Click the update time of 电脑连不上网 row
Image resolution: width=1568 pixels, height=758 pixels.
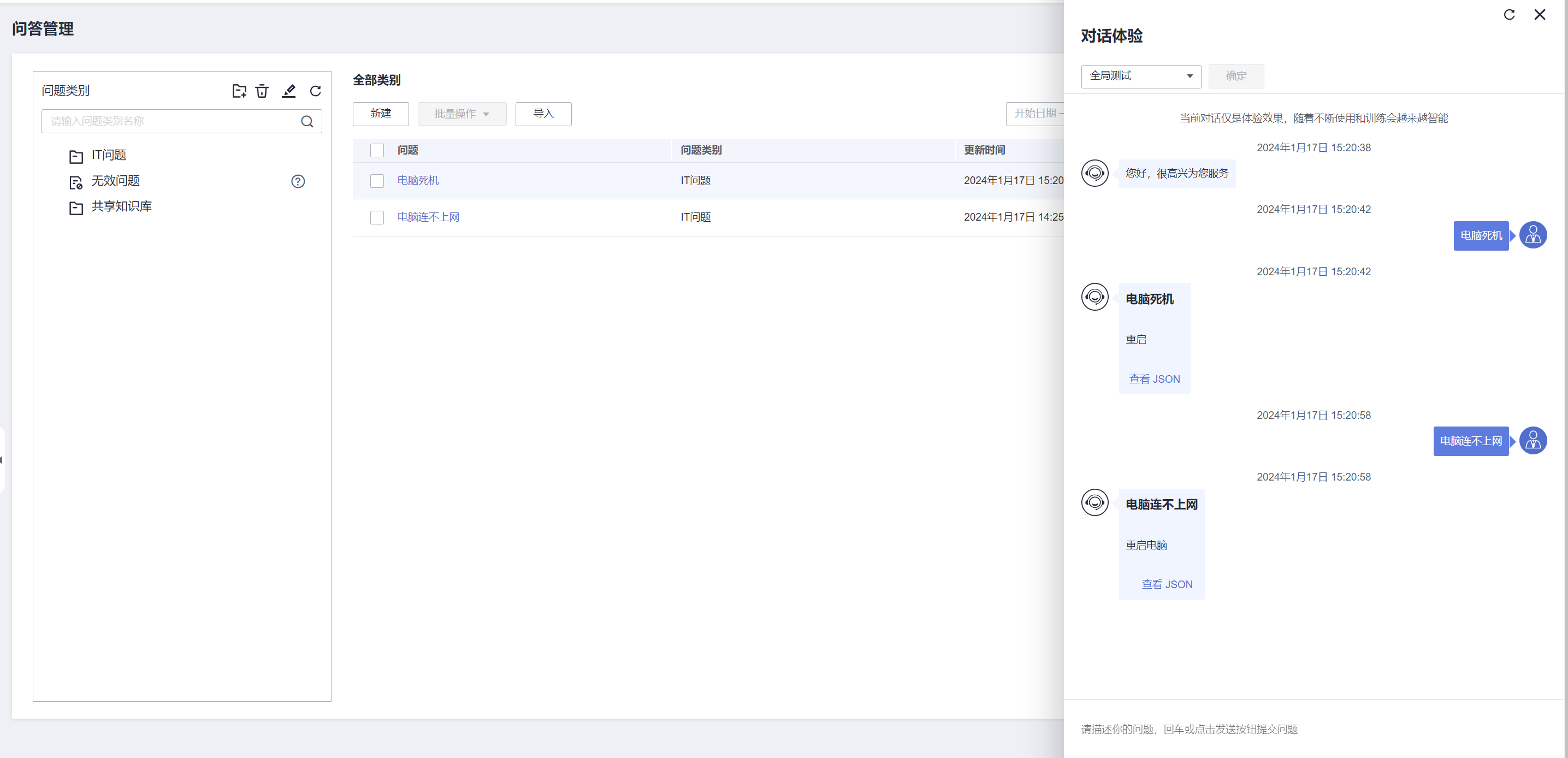tap(1014, 217)
